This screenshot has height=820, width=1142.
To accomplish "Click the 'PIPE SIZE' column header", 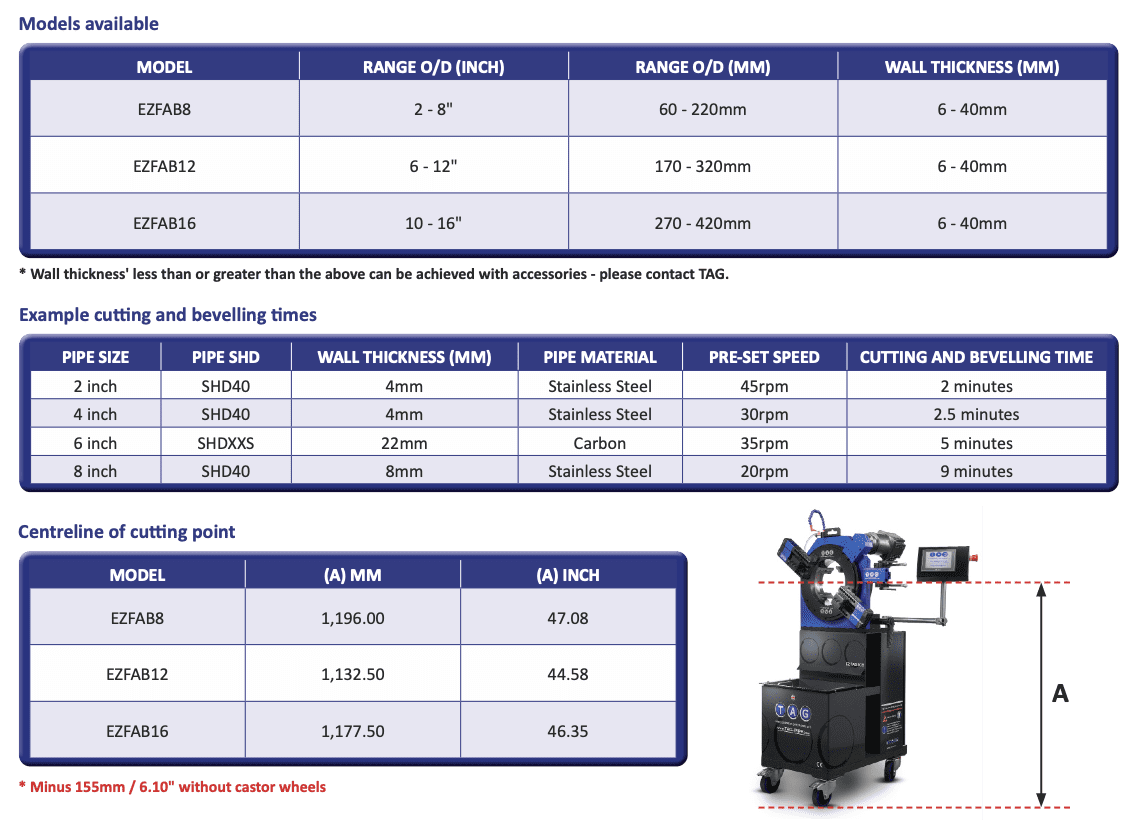I will click(95, 357).
